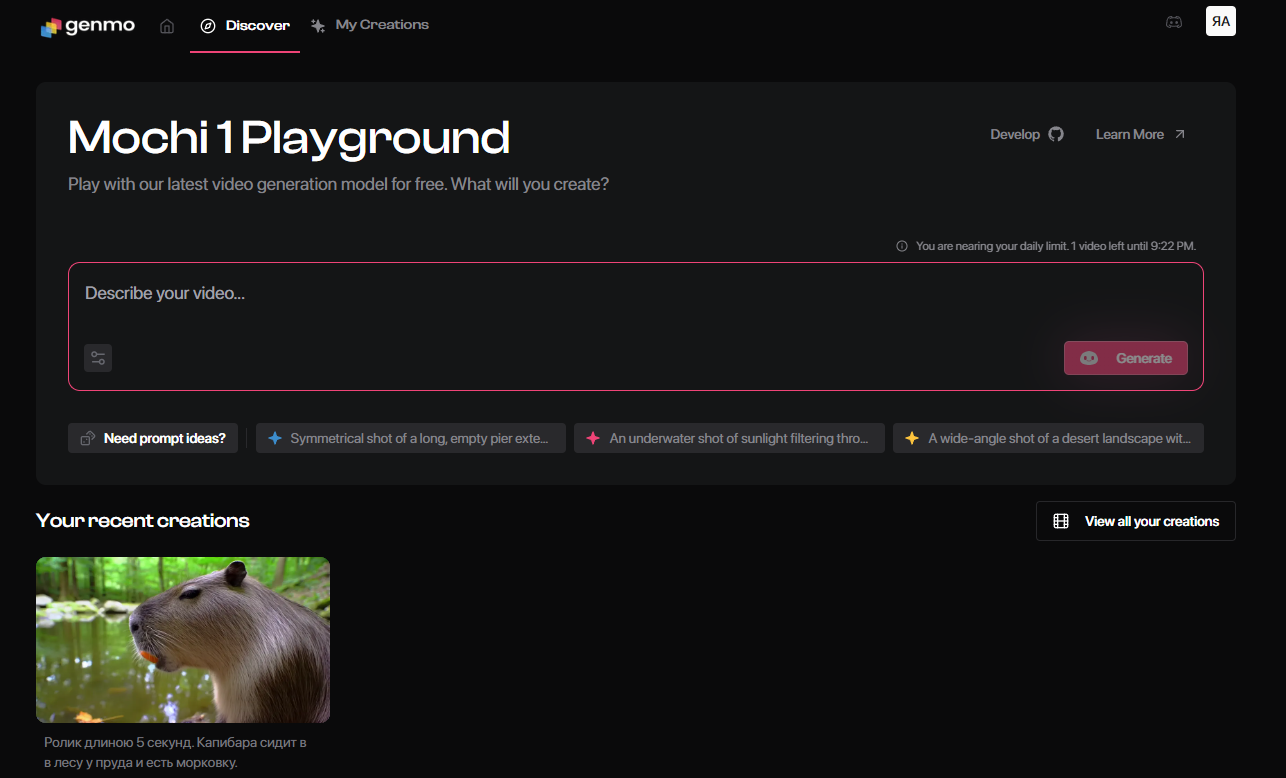Click the info icon beside daily limit
This screenshot has width=1286, height=778.
click(x=902, y=246)
